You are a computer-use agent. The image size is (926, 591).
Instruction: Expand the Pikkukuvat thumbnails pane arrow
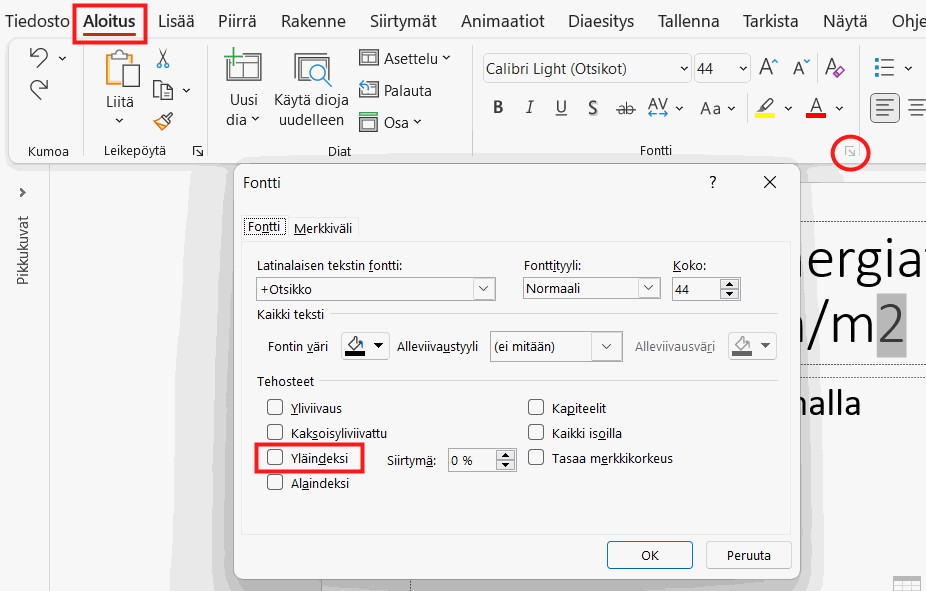22,192
